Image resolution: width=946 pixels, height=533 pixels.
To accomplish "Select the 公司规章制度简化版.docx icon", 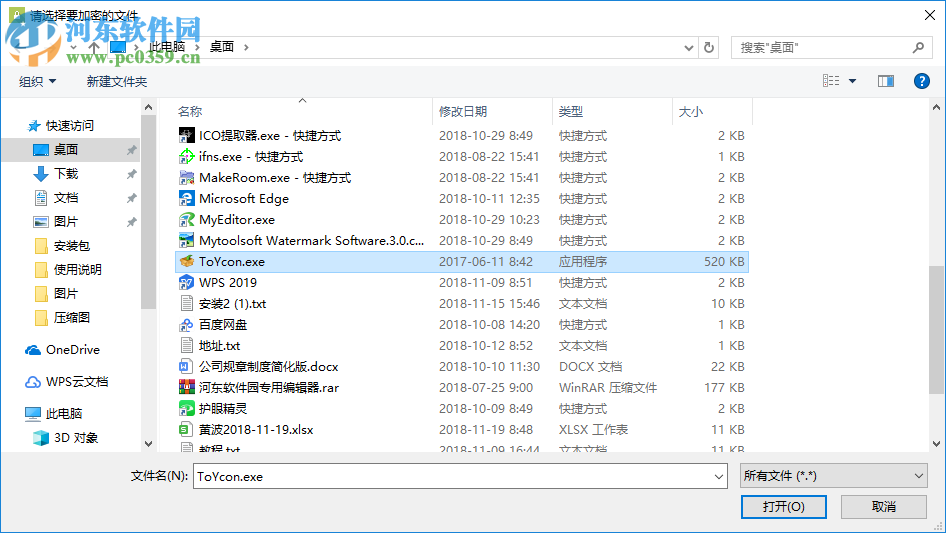I will [186, 366].
